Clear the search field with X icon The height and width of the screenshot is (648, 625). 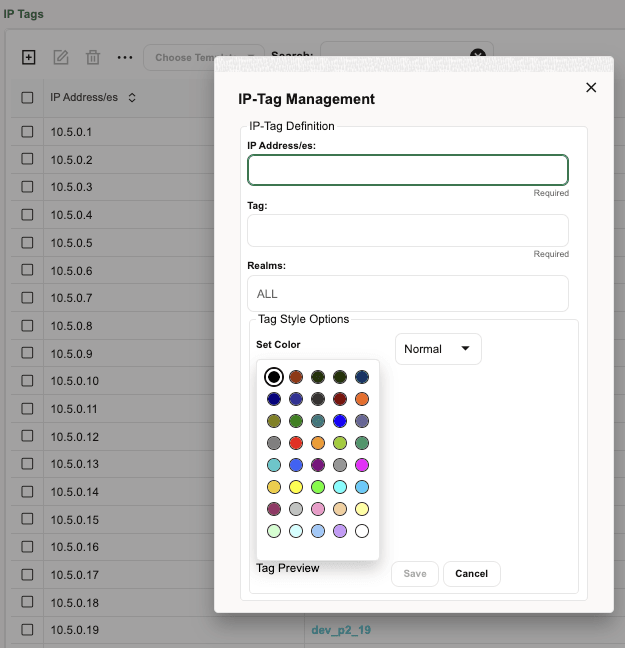click(478, 55)
